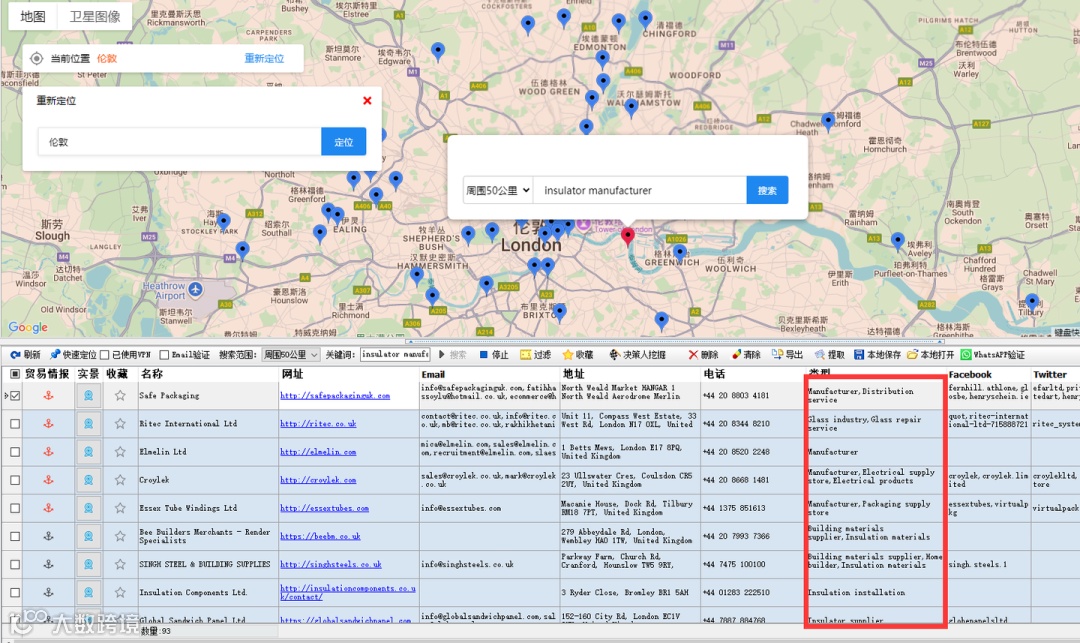1080x643 pixels.
Task: Switch to the 地图 map tab
Action: pos(32,17)
